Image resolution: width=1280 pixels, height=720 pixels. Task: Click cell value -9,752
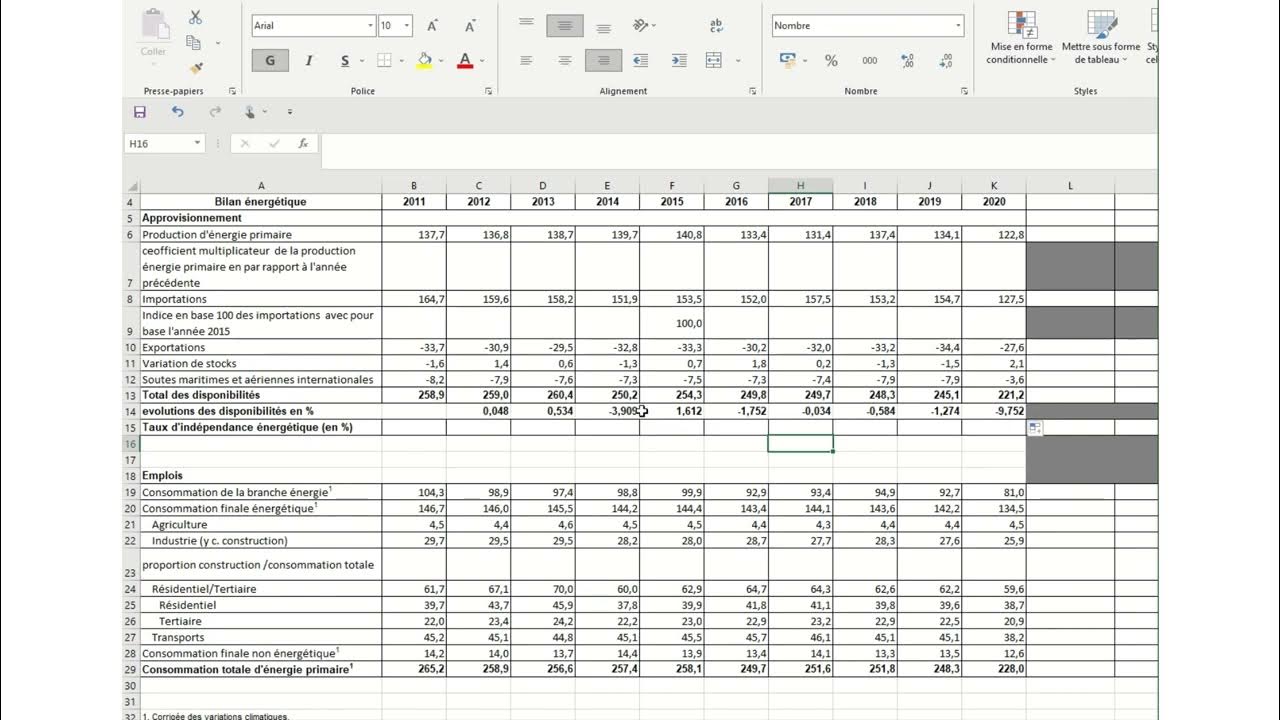point(994,411)
